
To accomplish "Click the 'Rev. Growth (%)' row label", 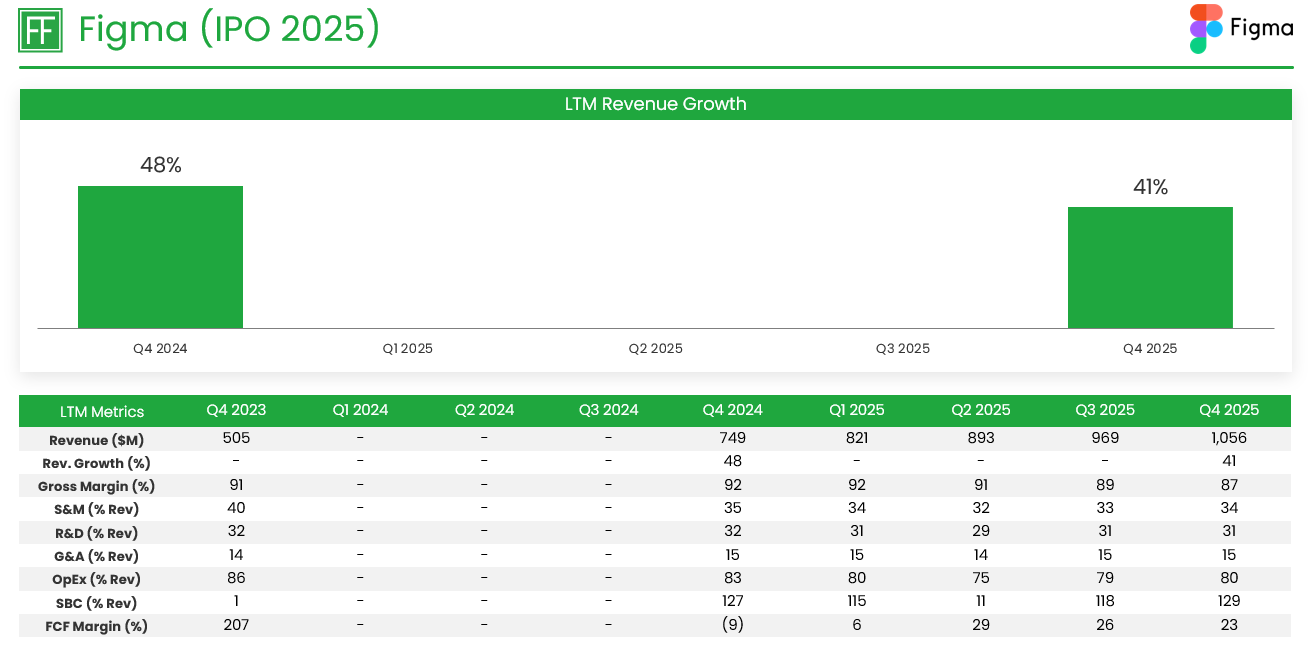I will (96, 463).
